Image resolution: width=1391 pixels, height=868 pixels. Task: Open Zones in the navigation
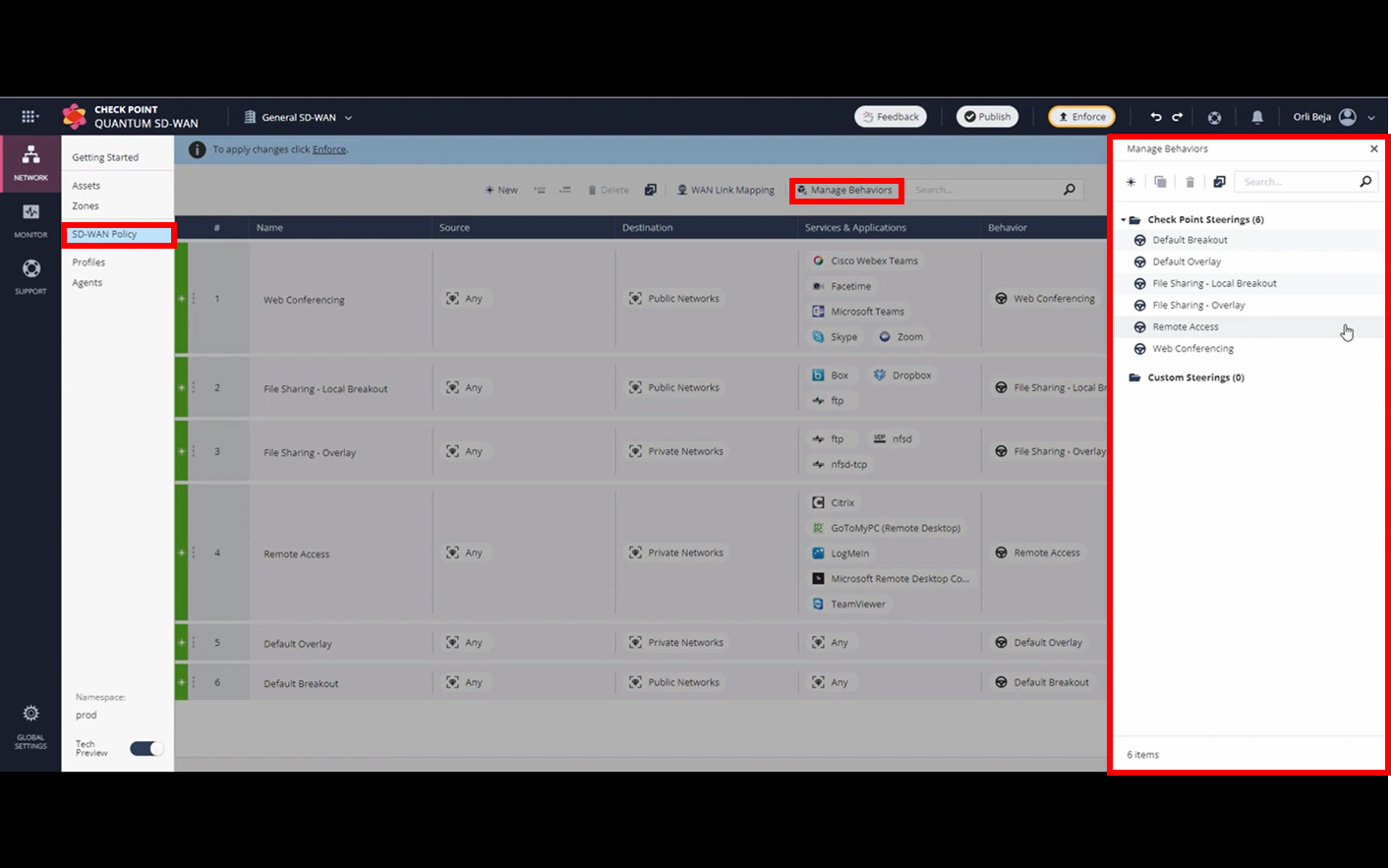(x=86, y=206)
